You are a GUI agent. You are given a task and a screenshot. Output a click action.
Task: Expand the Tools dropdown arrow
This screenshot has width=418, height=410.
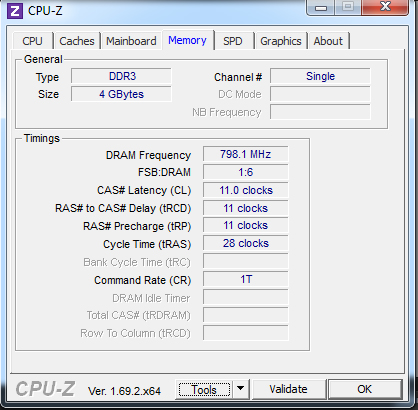pos(240,389)
